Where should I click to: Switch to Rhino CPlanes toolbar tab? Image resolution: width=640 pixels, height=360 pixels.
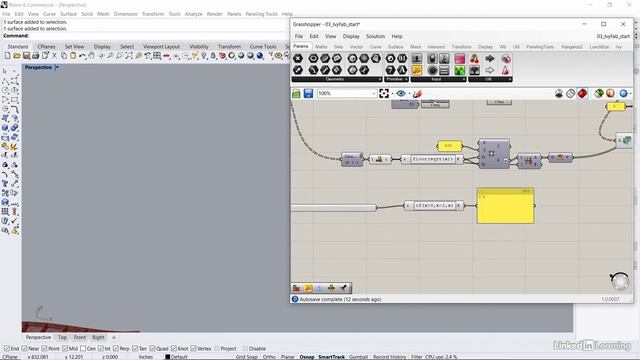46,47
